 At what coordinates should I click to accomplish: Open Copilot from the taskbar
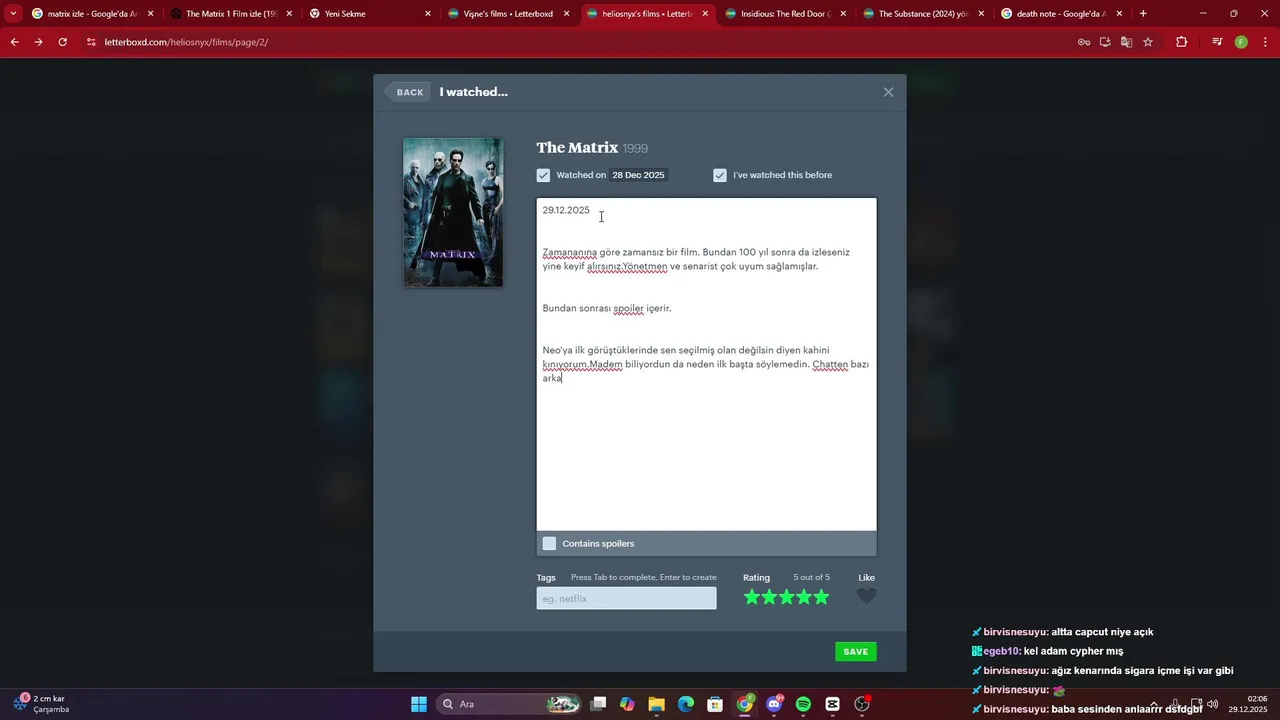pos(627,704)
